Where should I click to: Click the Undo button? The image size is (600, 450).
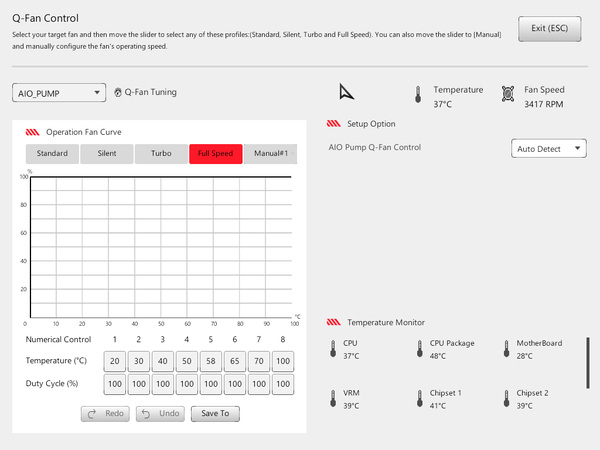160,414
